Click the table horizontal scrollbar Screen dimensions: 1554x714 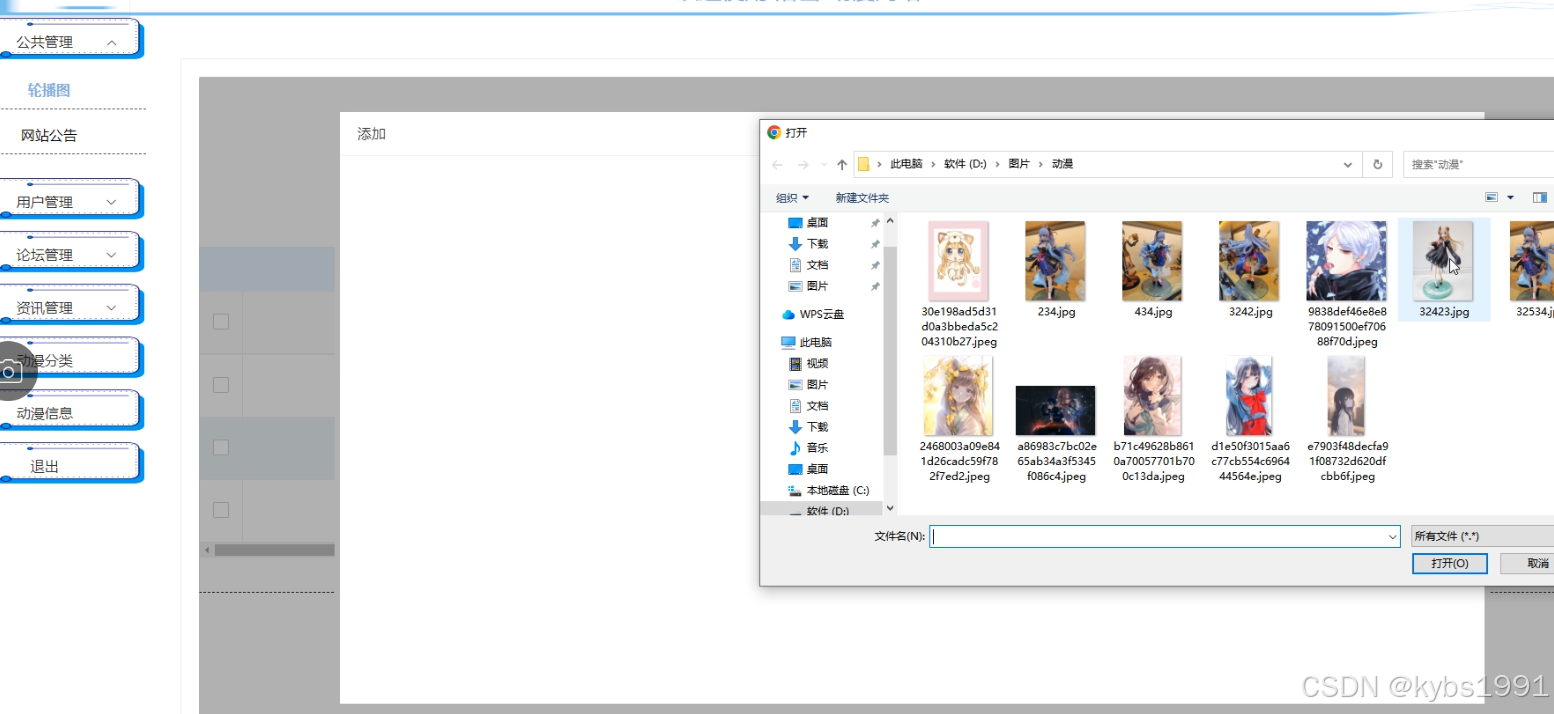(x=274, y=550)
